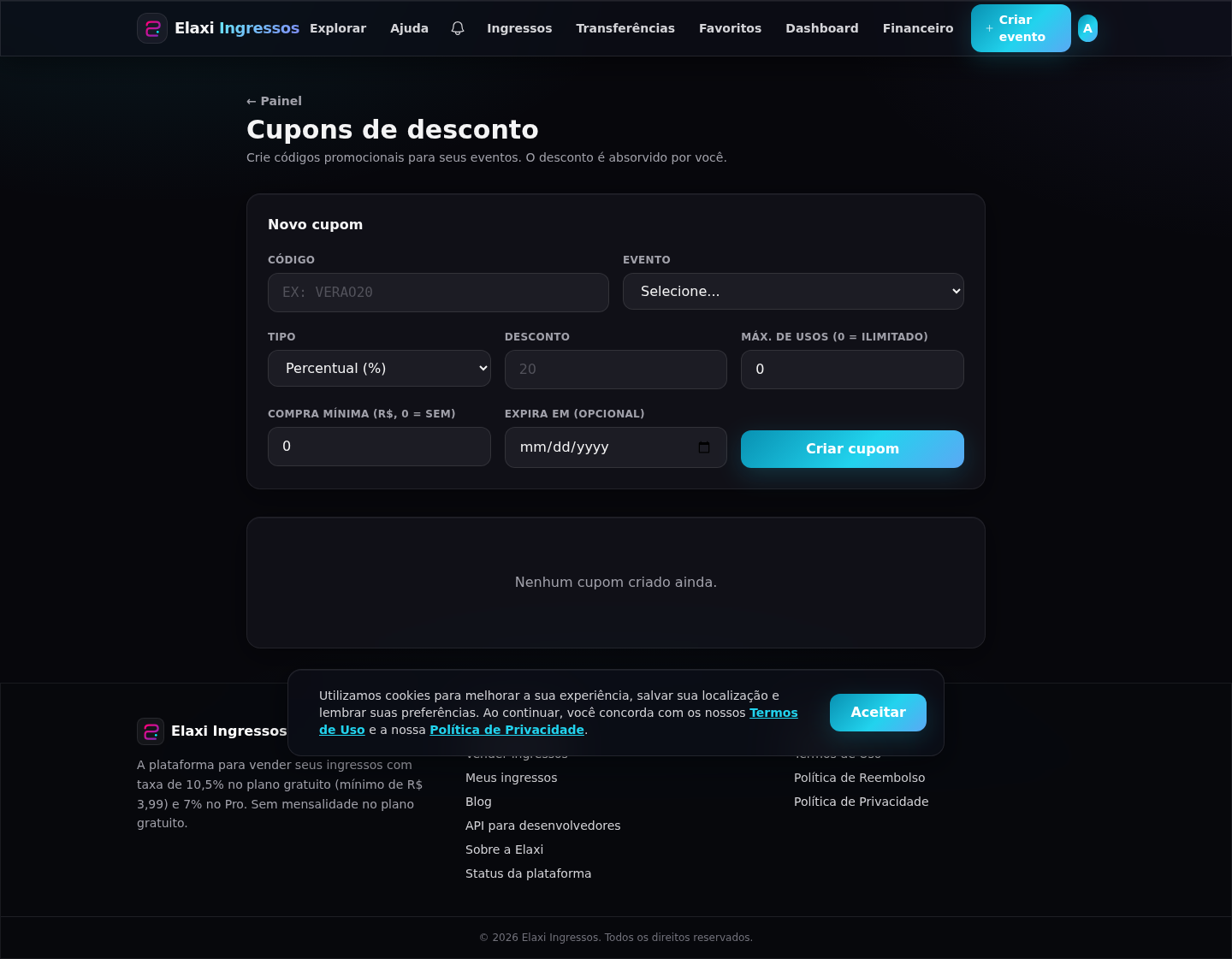This screenshot has height=959, width=1232.
Task: Open footer 'Política de Privacidade' link
Action: pos(861,802)
